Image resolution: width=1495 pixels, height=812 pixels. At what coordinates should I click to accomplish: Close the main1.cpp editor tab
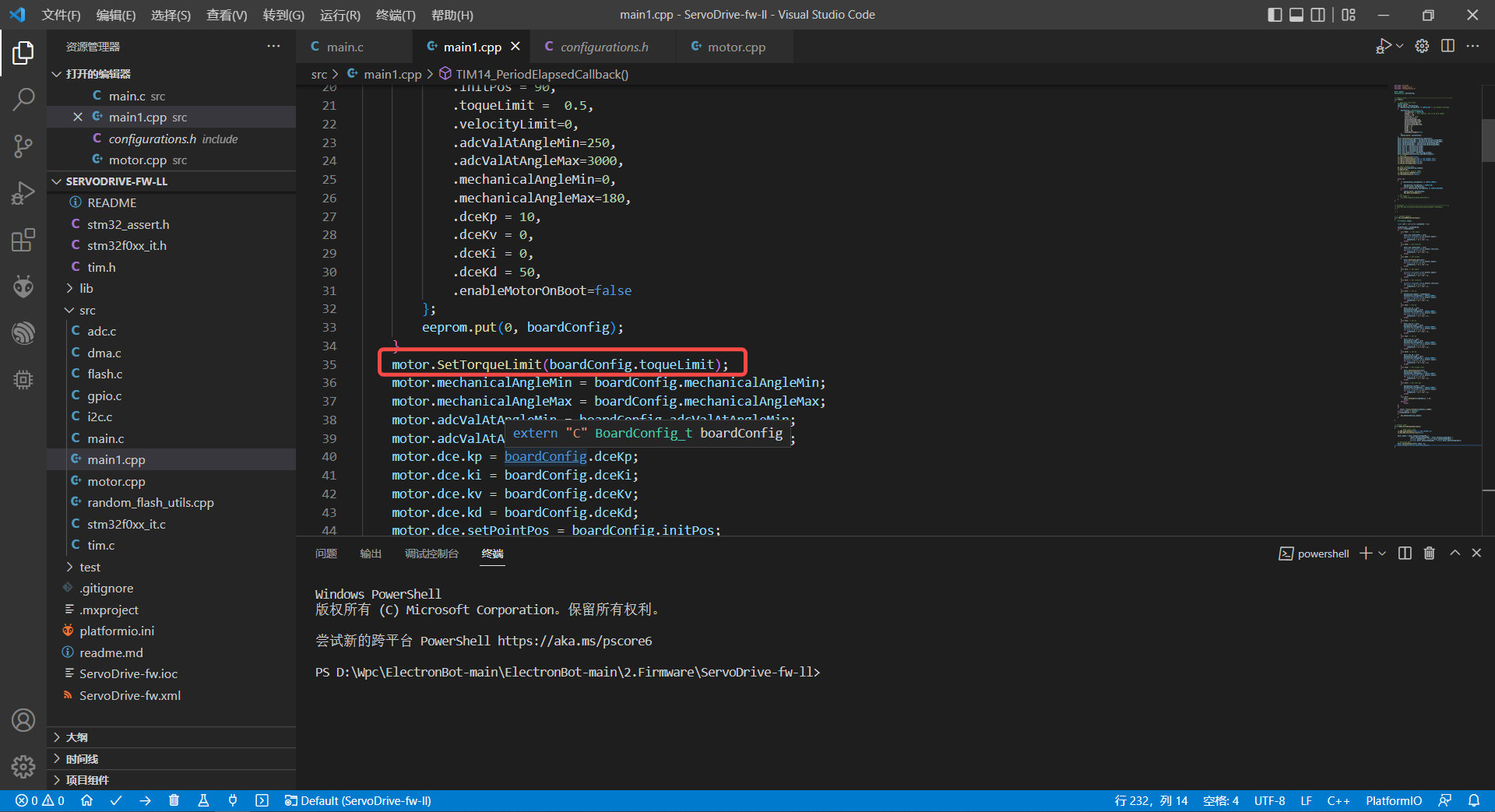515,47
